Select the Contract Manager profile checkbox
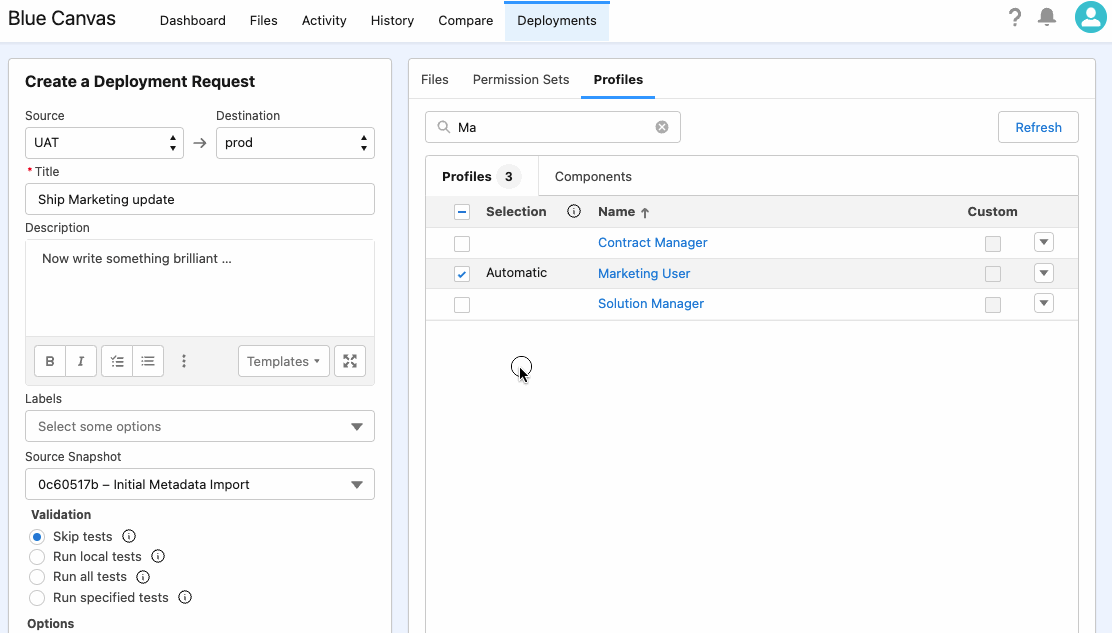 pyautogui.click(x=462, y=244)
